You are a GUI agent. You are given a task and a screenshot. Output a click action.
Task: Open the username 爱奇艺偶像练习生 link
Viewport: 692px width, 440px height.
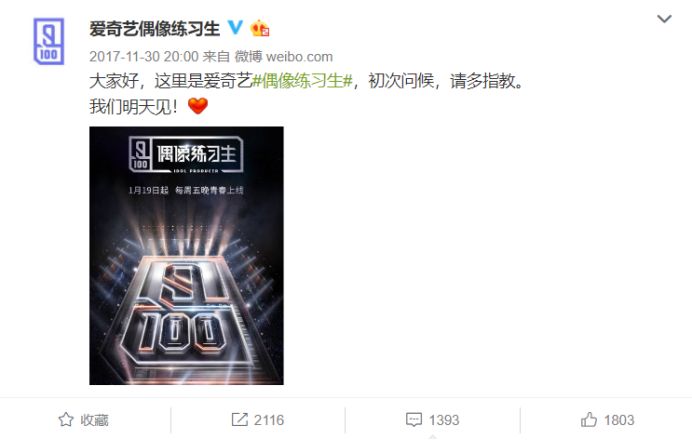click(154, 29)
